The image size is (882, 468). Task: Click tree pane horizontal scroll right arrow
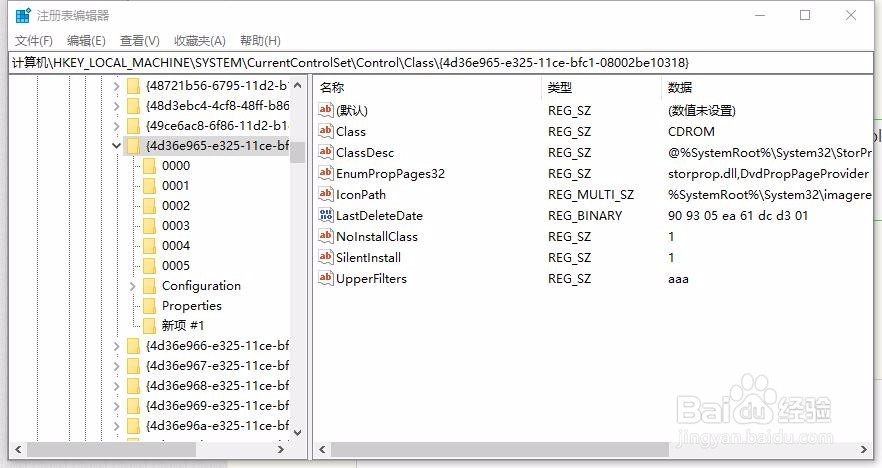pyautogui.click(x=280, y=449)
